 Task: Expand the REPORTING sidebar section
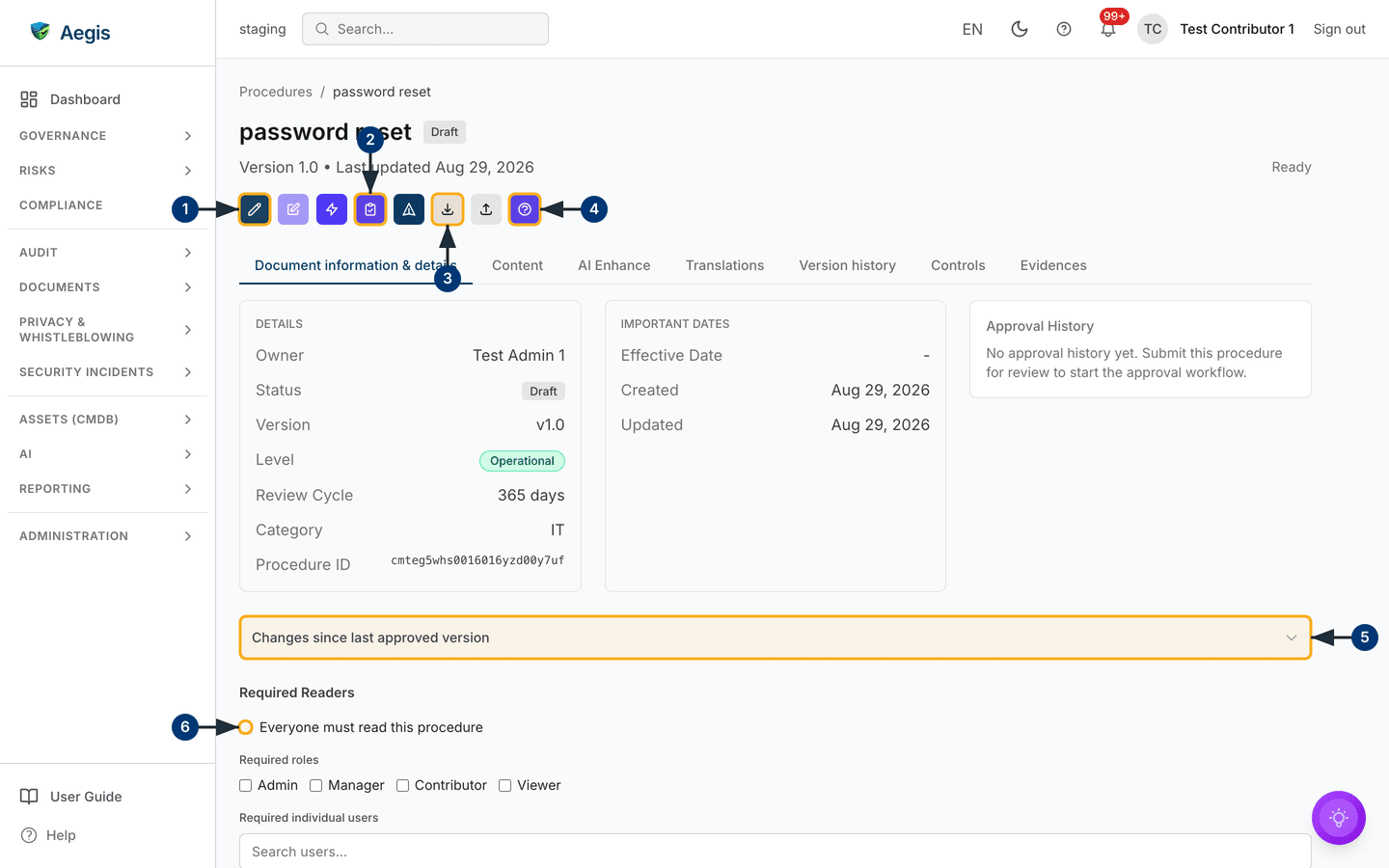[106, 489]
